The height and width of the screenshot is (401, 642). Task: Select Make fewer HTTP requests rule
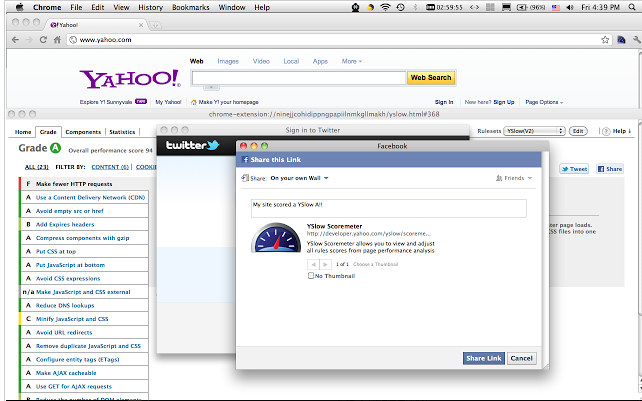[84, 184]
